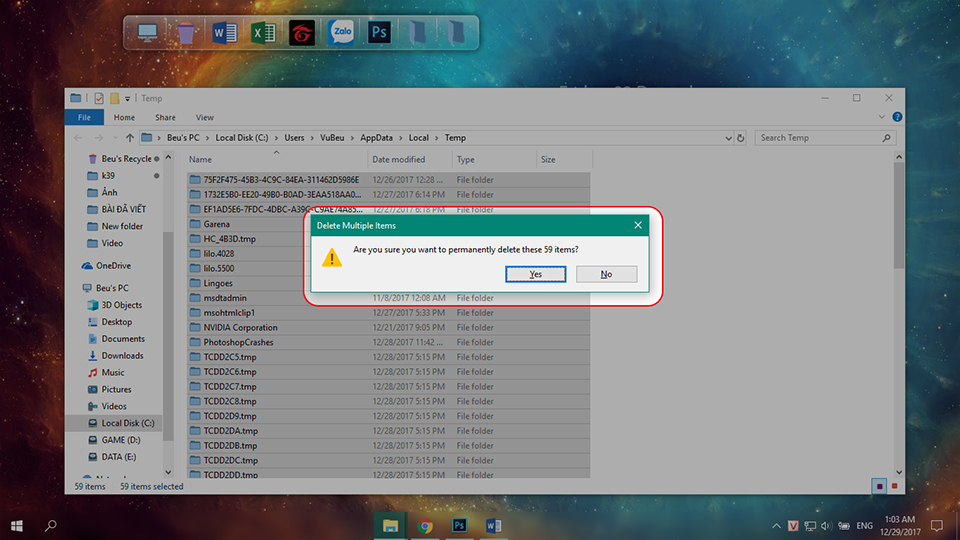Confirm deletion with the Yes button

535,274
